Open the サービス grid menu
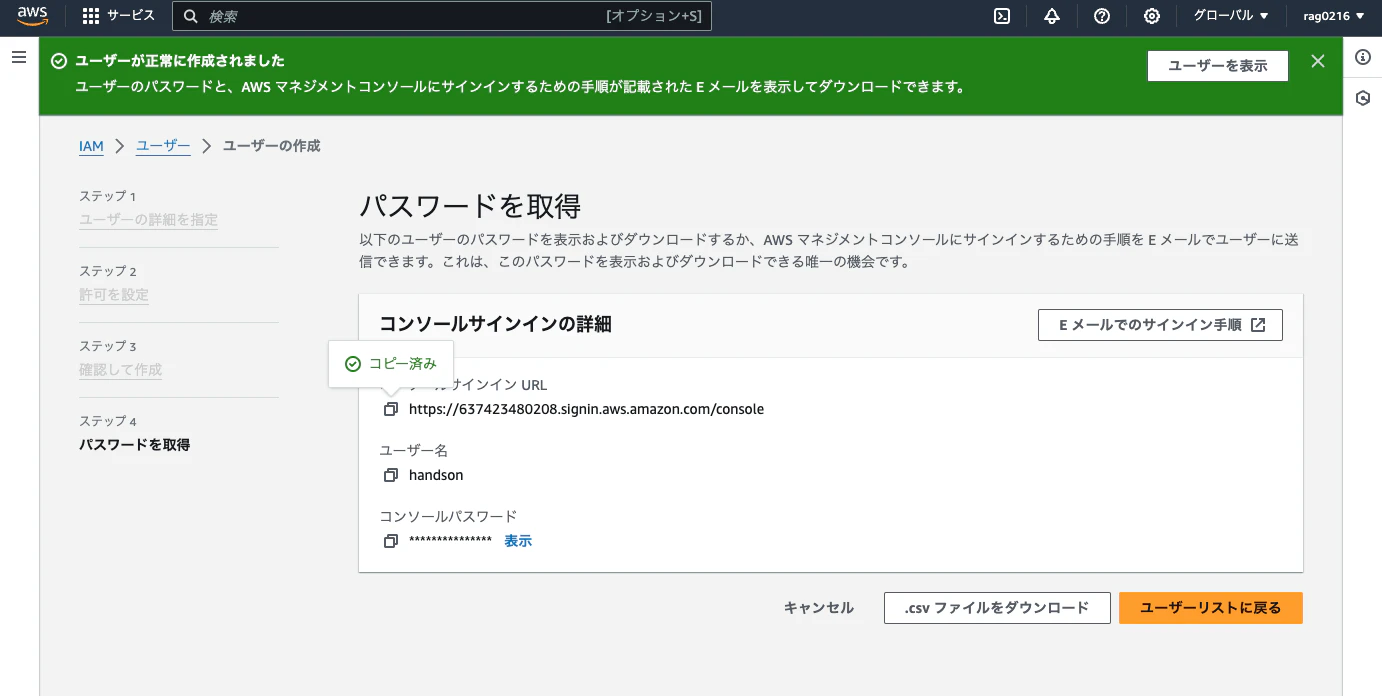1382x696 pixels. tap(119, 16)
